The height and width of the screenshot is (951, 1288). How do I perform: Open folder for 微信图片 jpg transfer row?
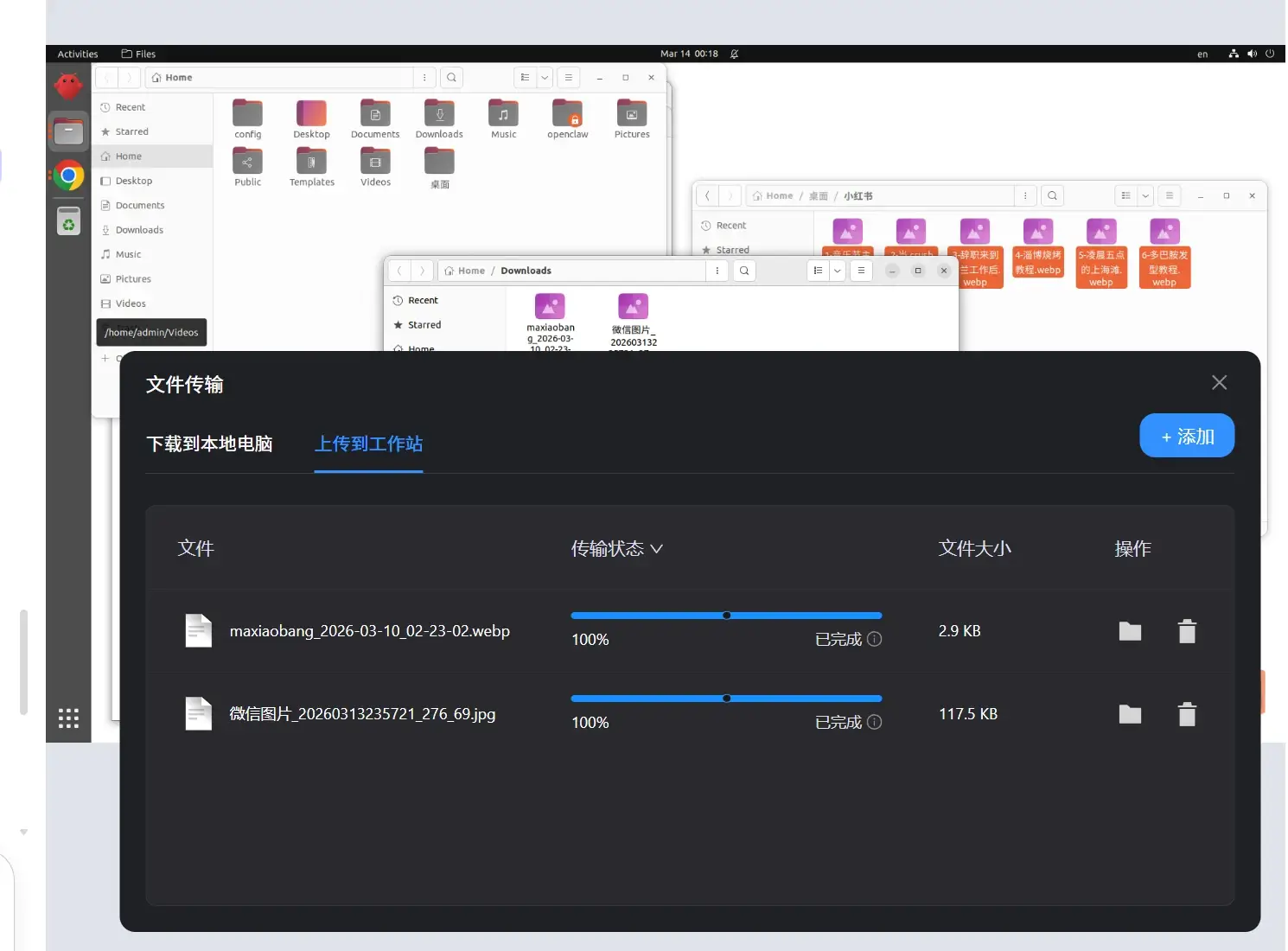1130,715
